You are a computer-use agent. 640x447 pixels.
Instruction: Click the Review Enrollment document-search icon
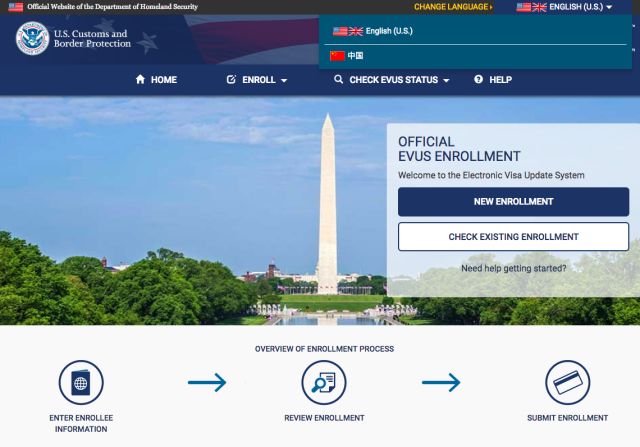(x=324, y=383)
